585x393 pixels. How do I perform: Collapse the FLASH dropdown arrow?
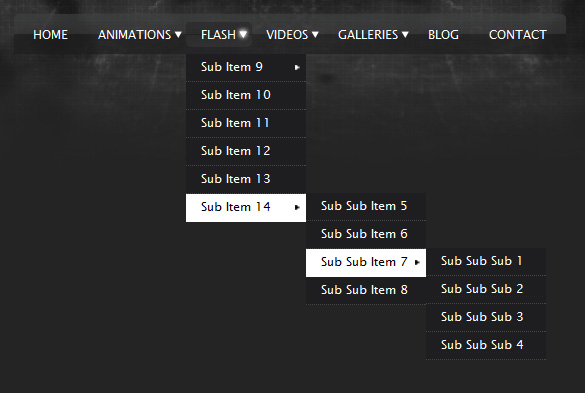pos(243,35)
